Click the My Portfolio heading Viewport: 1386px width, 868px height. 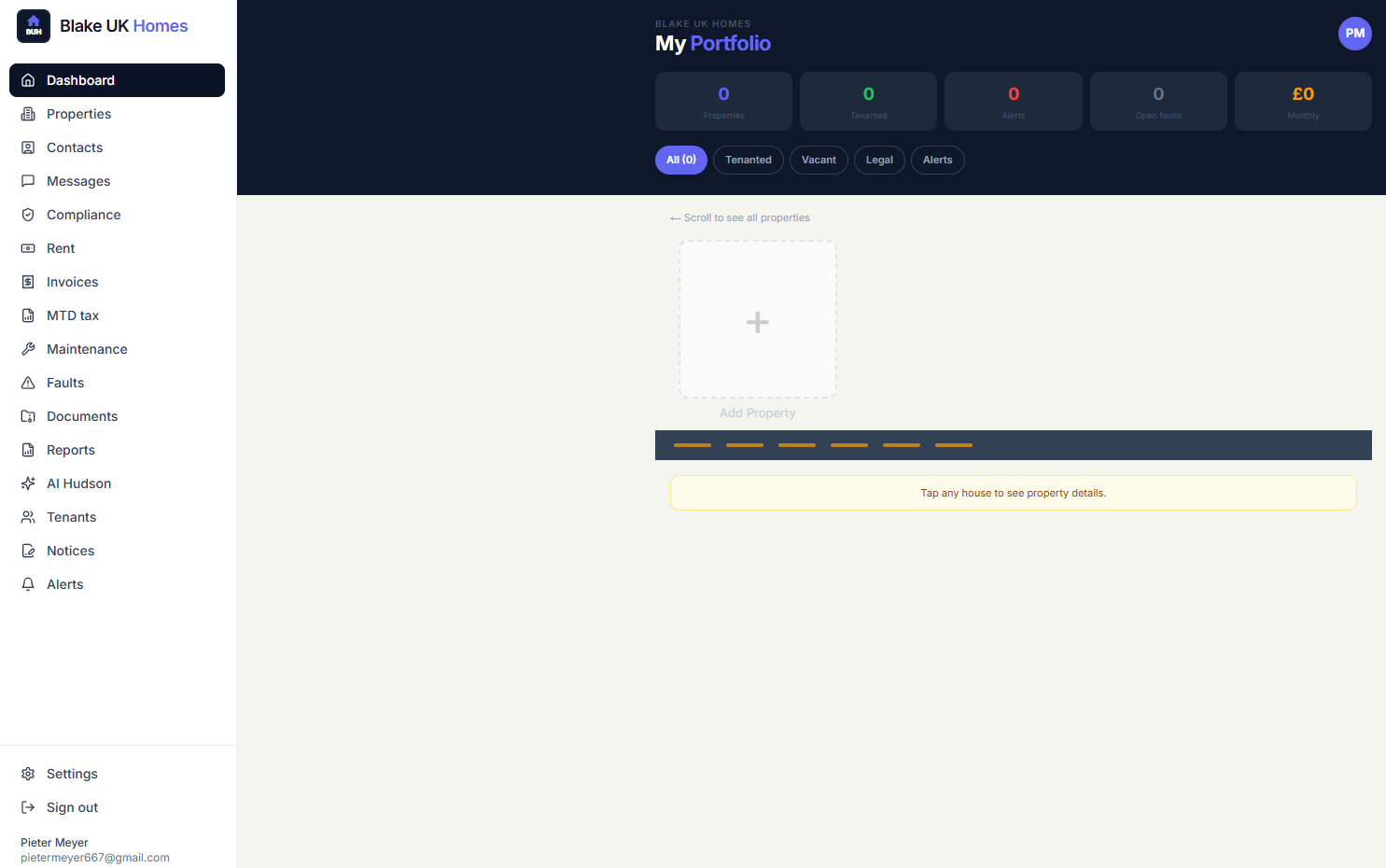[713, 43]
